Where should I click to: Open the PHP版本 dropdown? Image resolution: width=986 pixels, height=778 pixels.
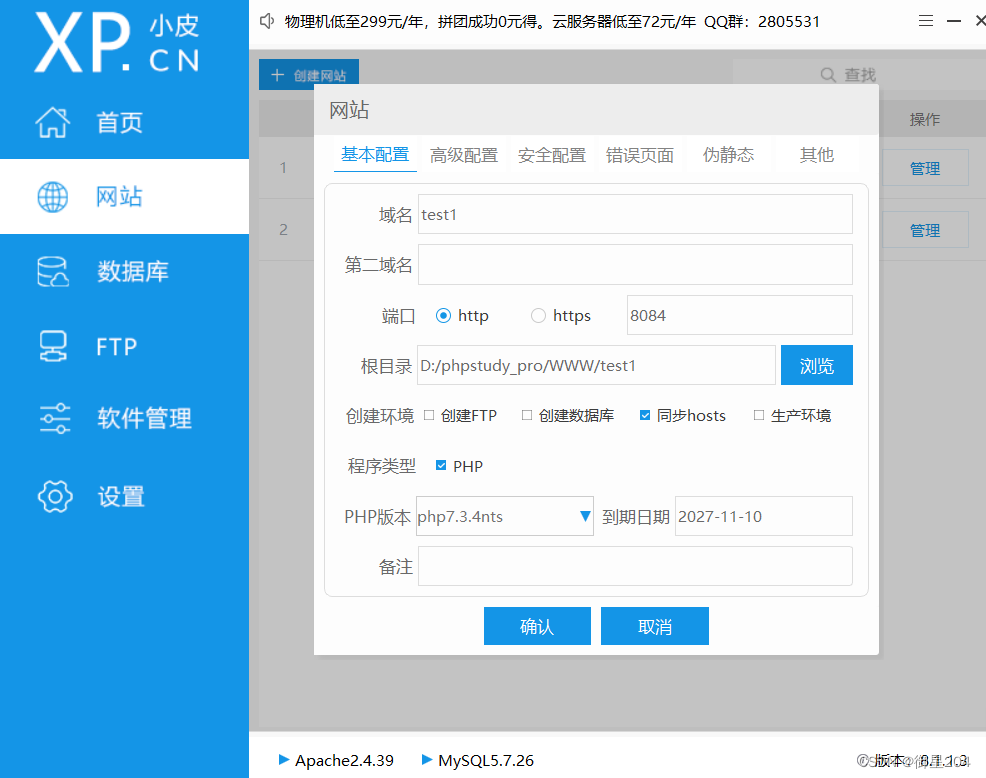click(585, 516)
